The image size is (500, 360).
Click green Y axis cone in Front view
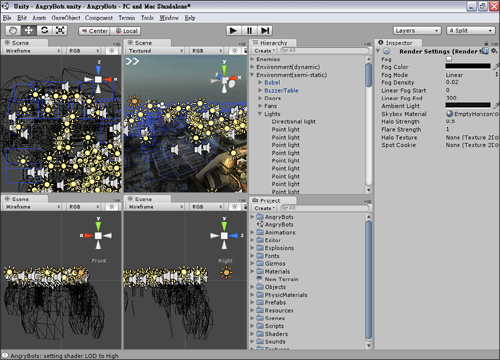click(x=98, y=226)
